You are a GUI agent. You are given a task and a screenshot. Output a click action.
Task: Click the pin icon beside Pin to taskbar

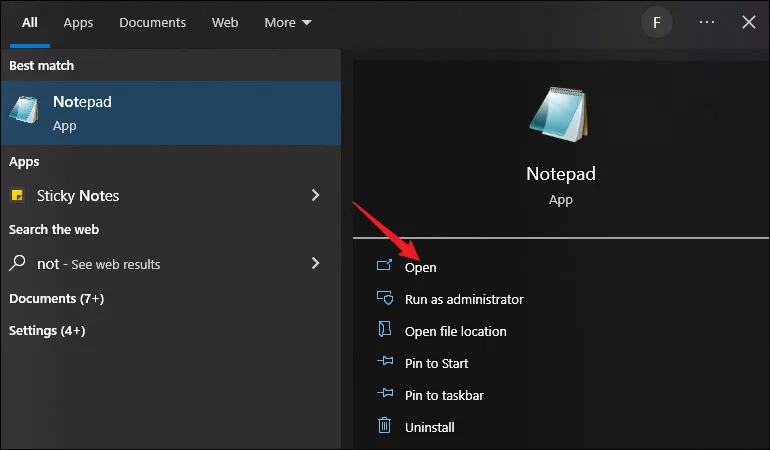pyautogui.click(x=385, y=393)
